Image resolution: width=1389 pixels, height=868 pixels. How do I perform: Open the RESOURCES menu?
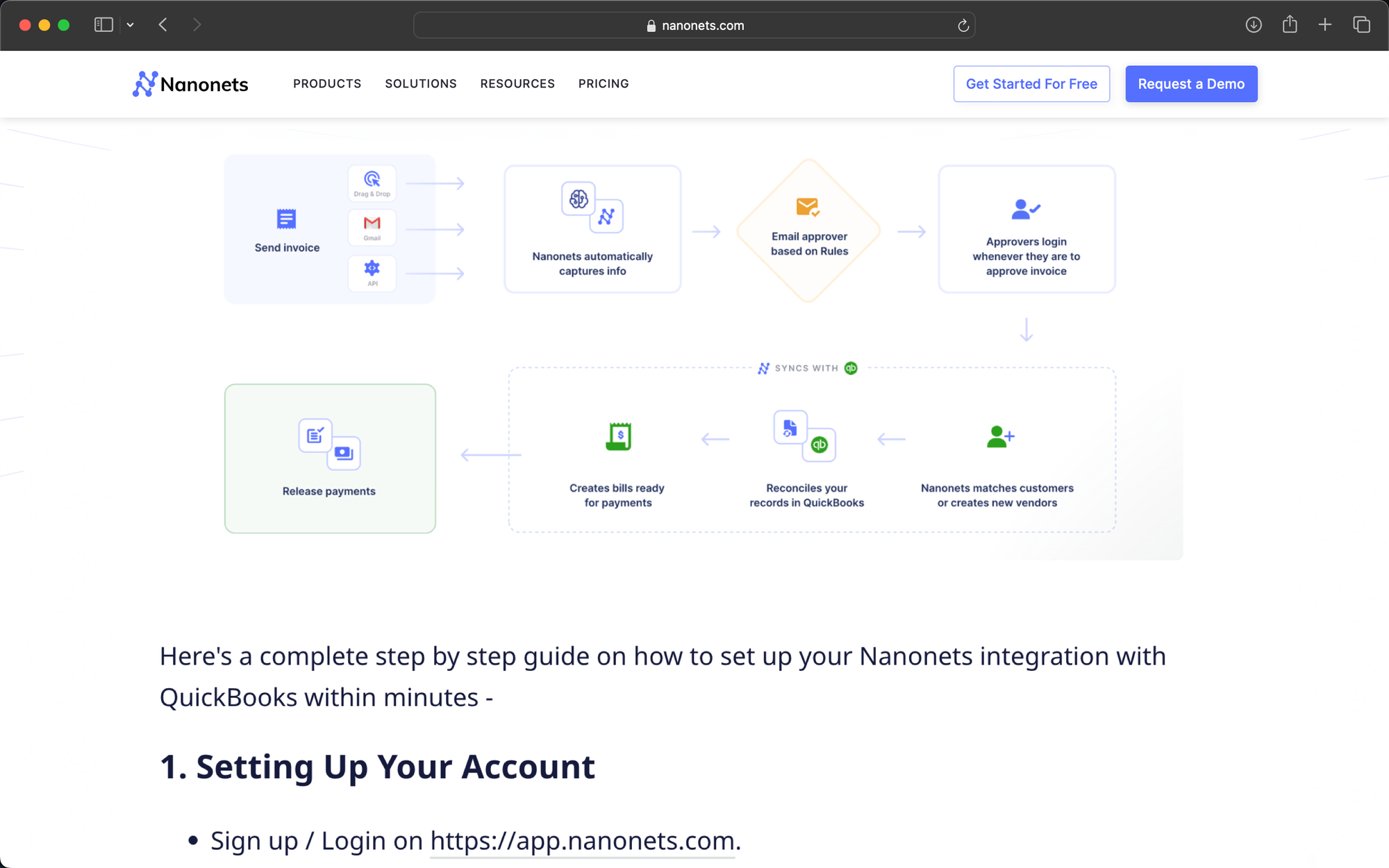(517, 84)
